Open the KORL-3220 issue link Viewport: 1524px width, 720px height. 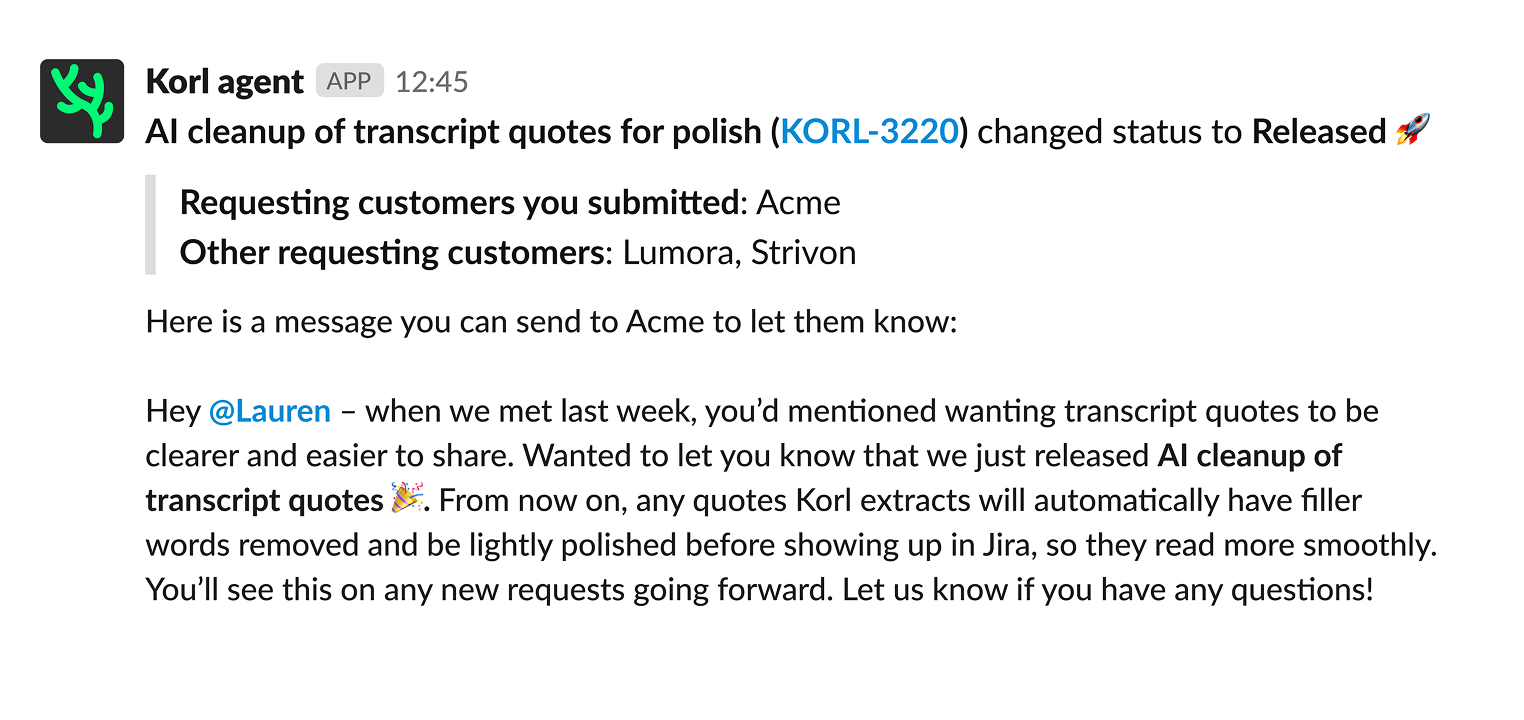(870, 132)
